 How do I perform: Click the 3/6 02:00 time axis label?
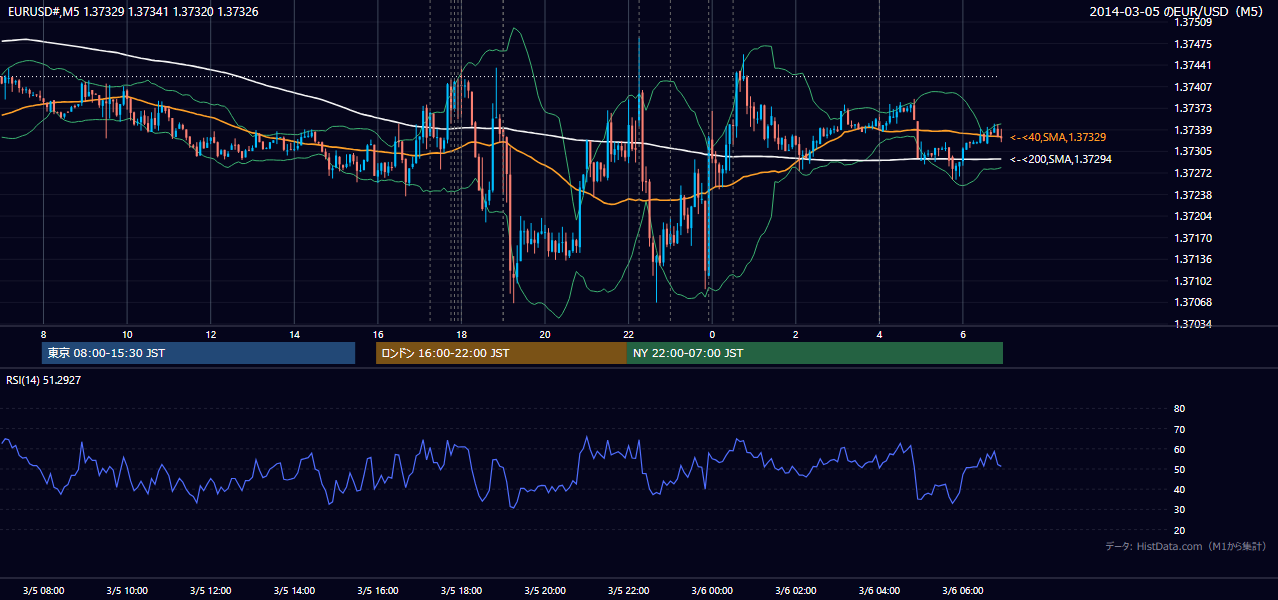796,590
